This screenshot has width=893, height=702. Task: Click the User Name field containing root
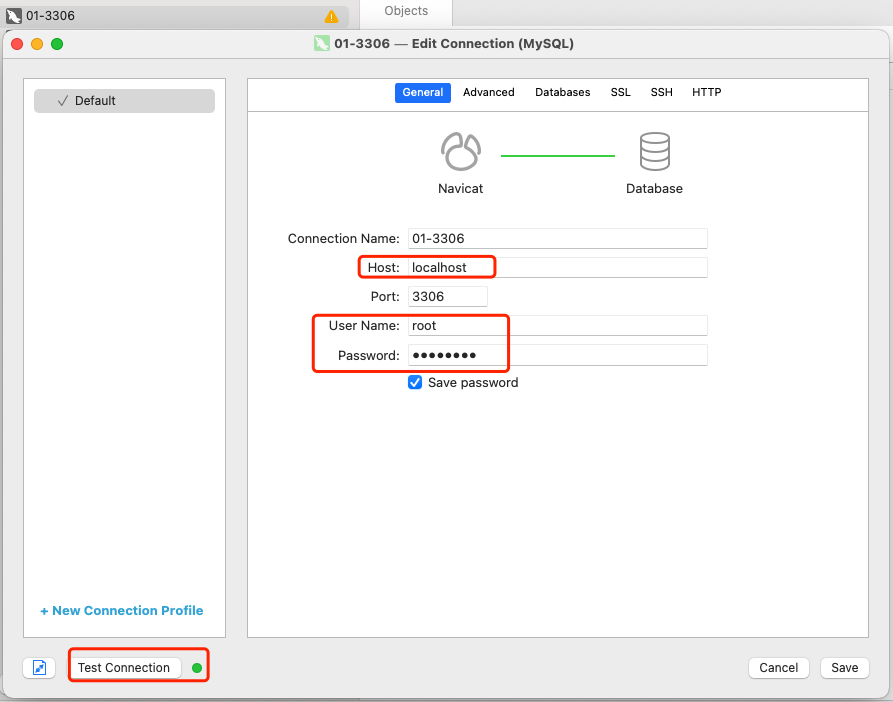tap(558, 326)
